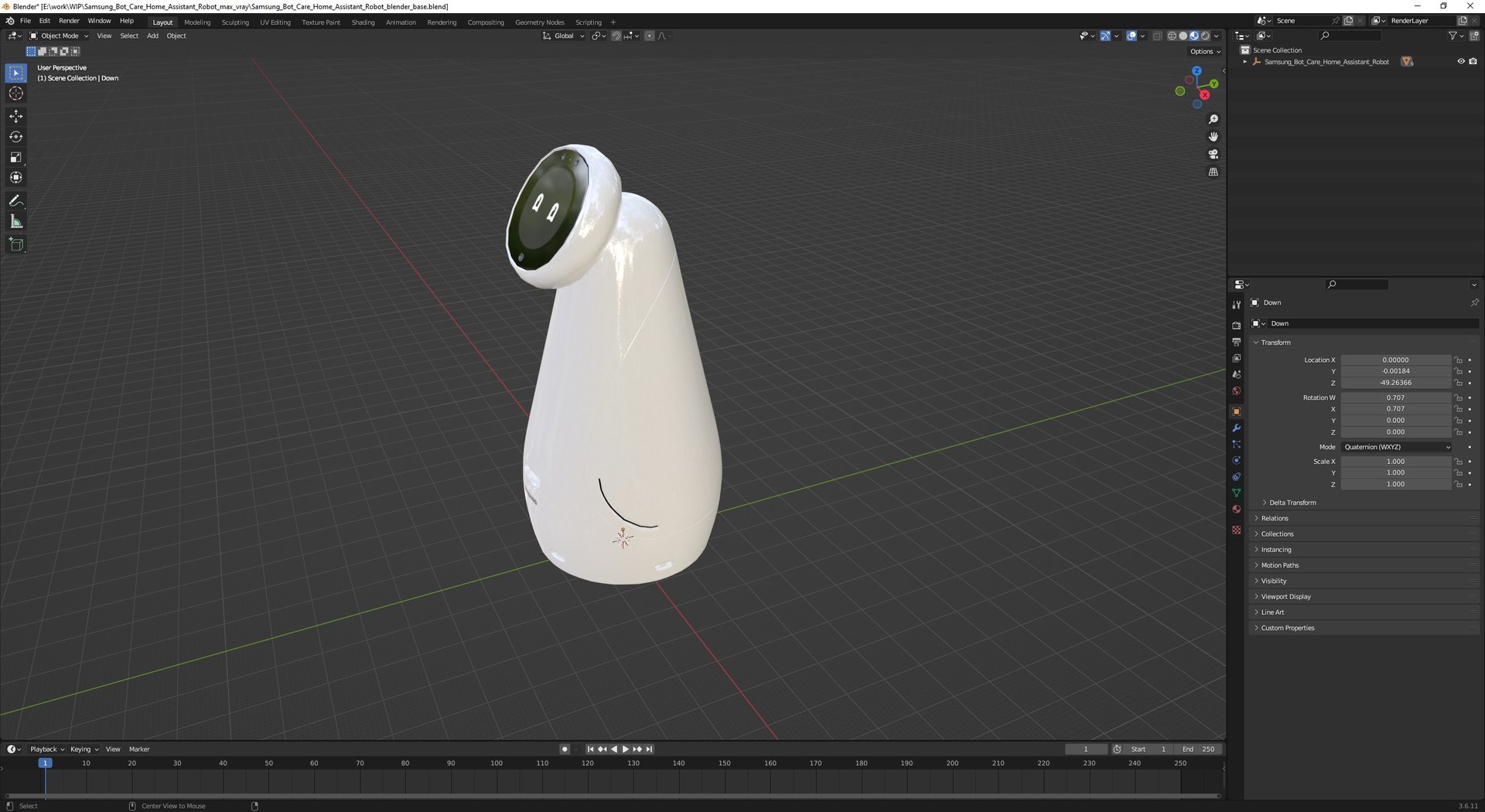Activate the Transform tool
Image resolution: width=1485 pixels, height=812 pixels.
(x=16, y=178)
